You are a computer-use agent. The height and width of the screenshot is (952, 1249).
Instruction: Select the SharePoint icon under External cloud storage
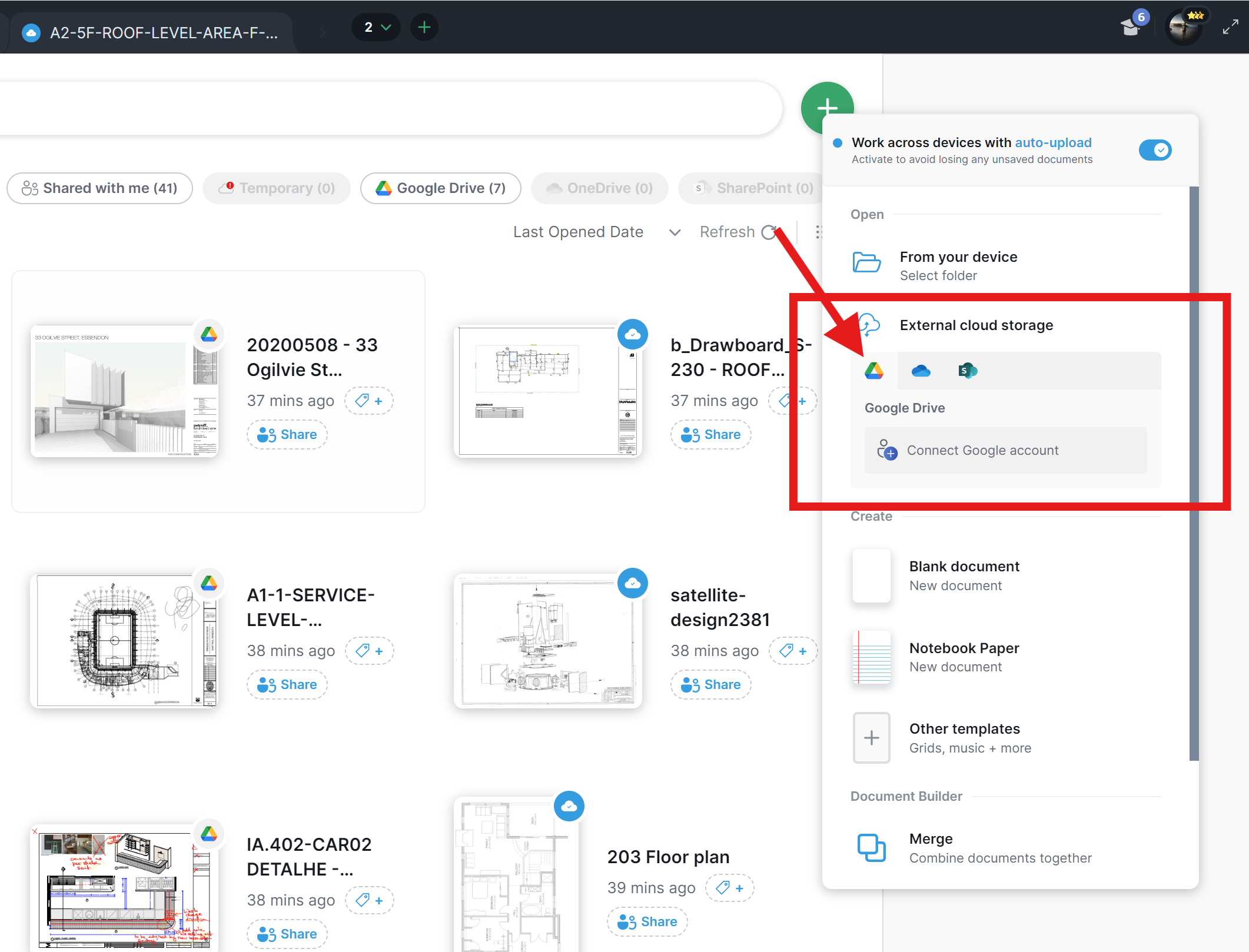[x=968, y=371]
